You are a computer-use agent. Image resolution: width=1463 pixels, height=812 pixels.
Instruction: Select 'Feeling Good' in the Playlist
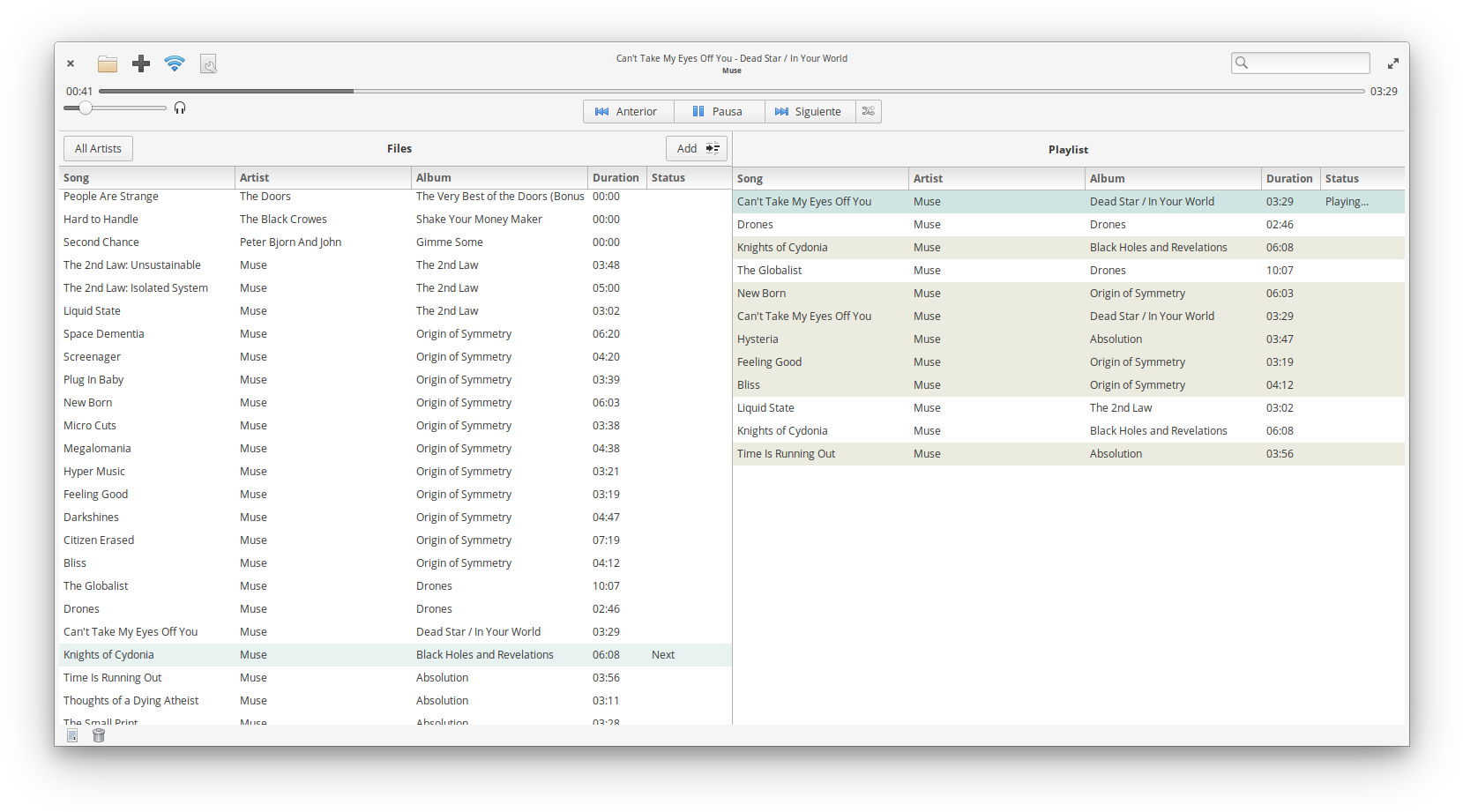(1069, 362)
